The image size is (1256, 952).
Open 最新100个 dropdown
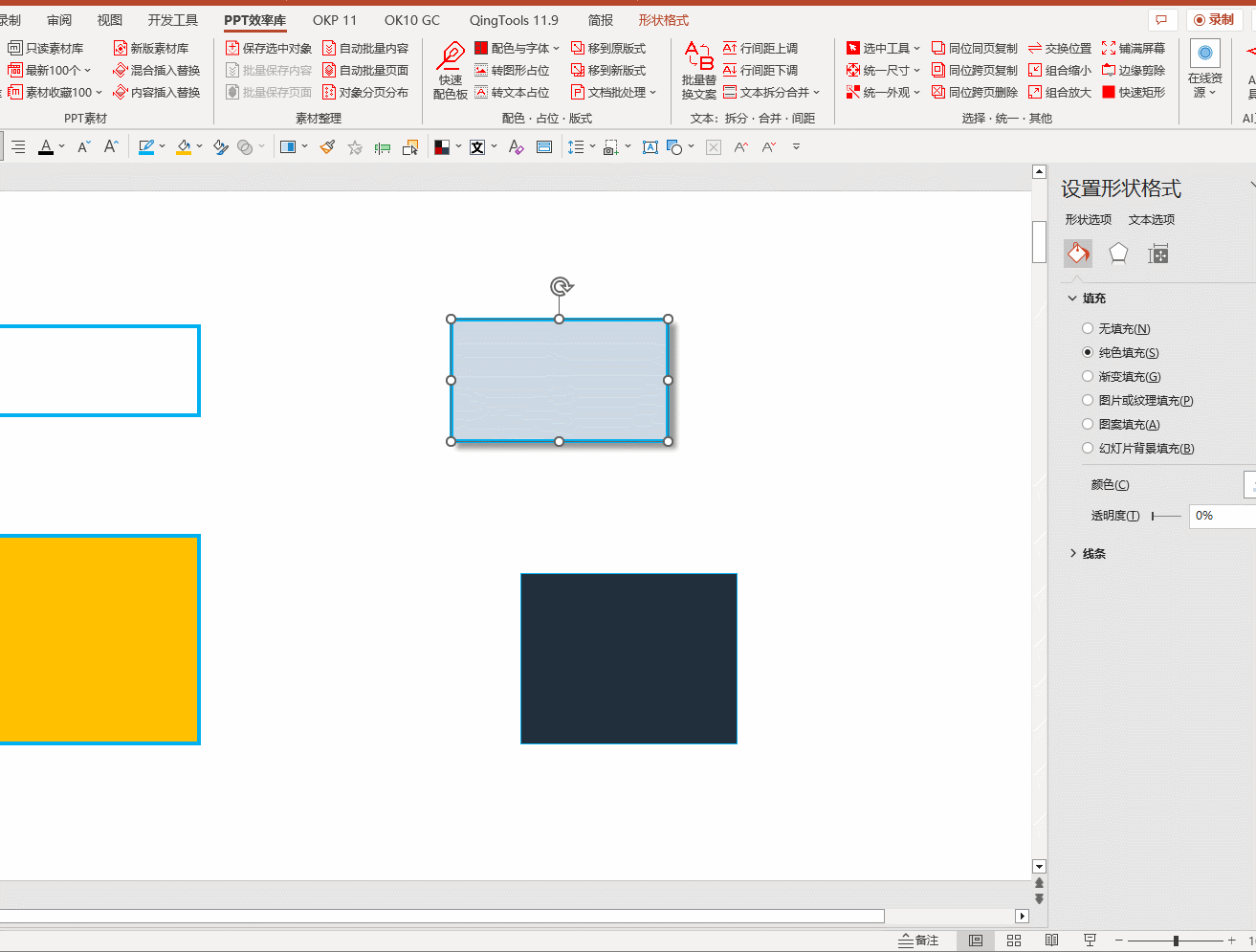(50, 70)
